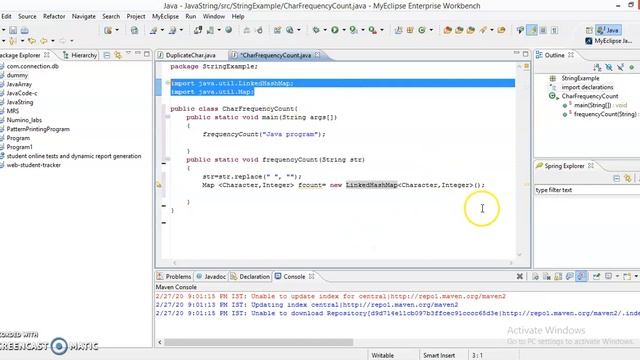Open the Navigate menu
The height and width of the screenshot is (360, 640).
click(84, 16)
